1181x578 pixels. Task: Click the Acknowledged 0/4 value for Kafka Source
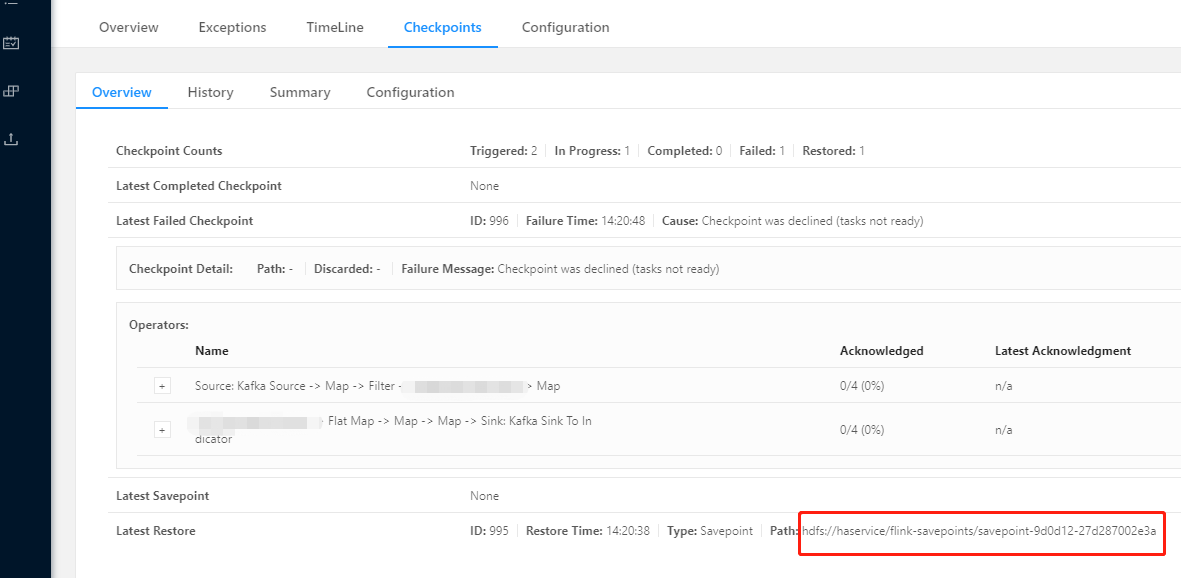(861, 385)
